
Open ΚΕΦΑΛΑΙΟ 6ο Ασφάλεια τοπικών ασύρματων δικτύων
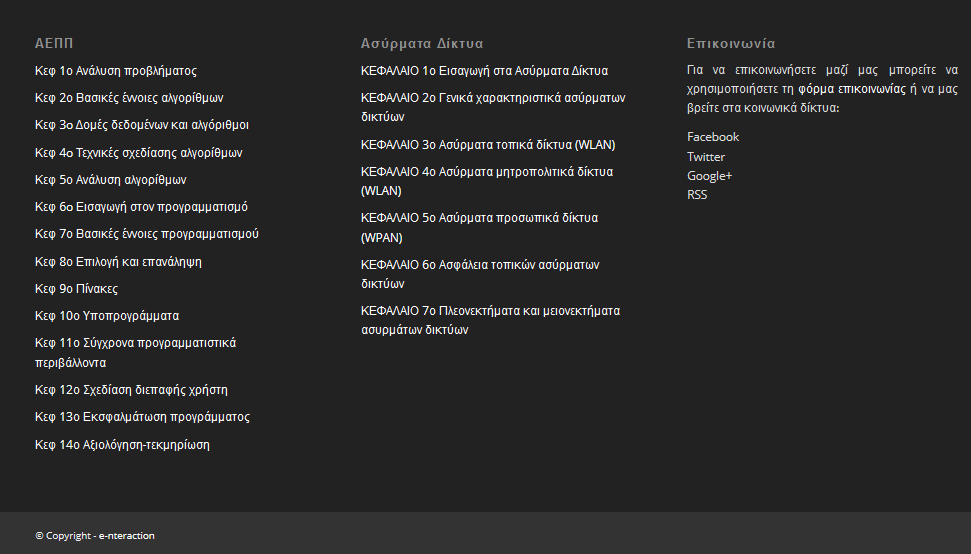(x=480, y=274)
